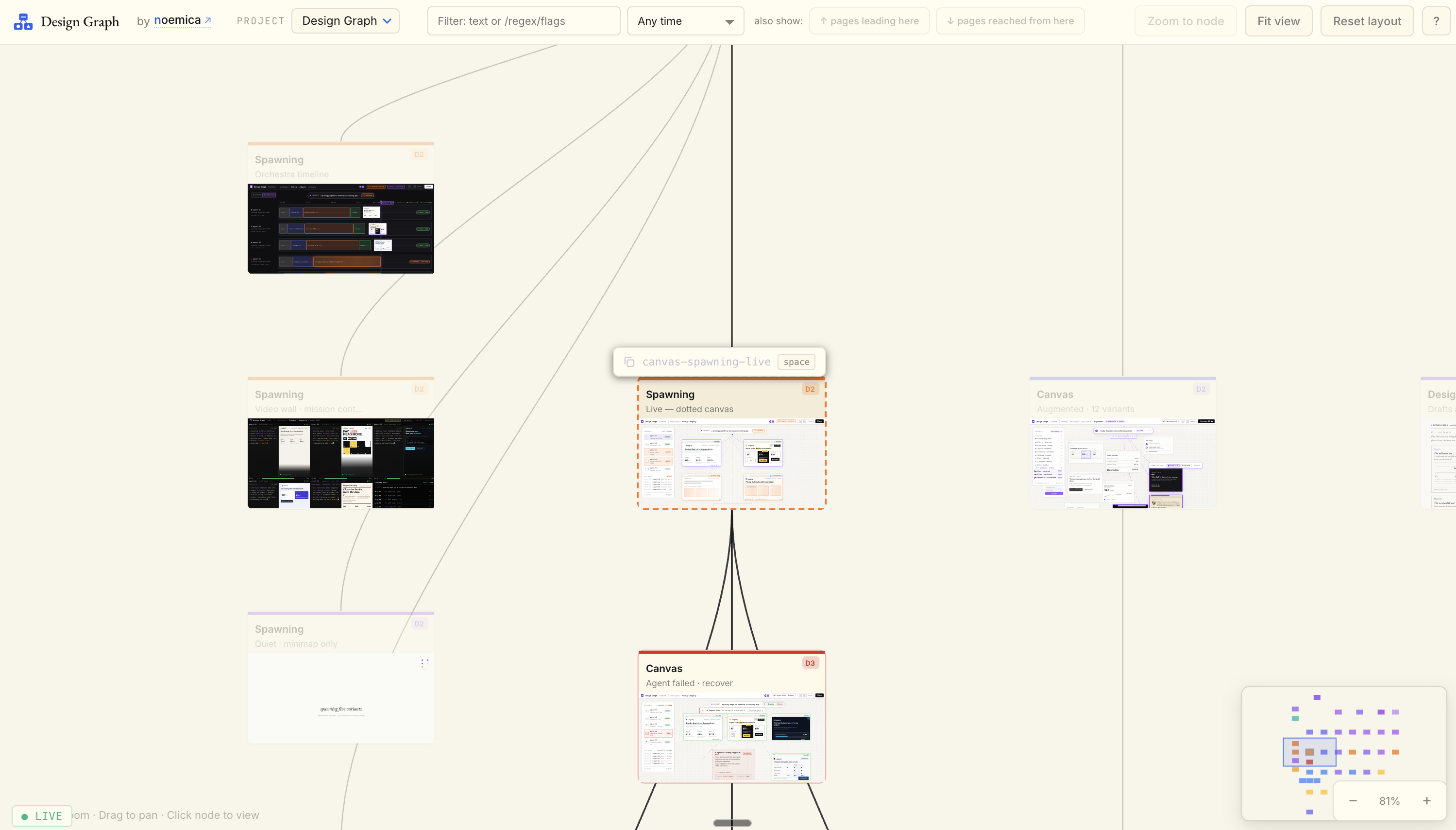Toggle the pages reached from here filter
The image size is (1456, 830).
point(1010,20)
